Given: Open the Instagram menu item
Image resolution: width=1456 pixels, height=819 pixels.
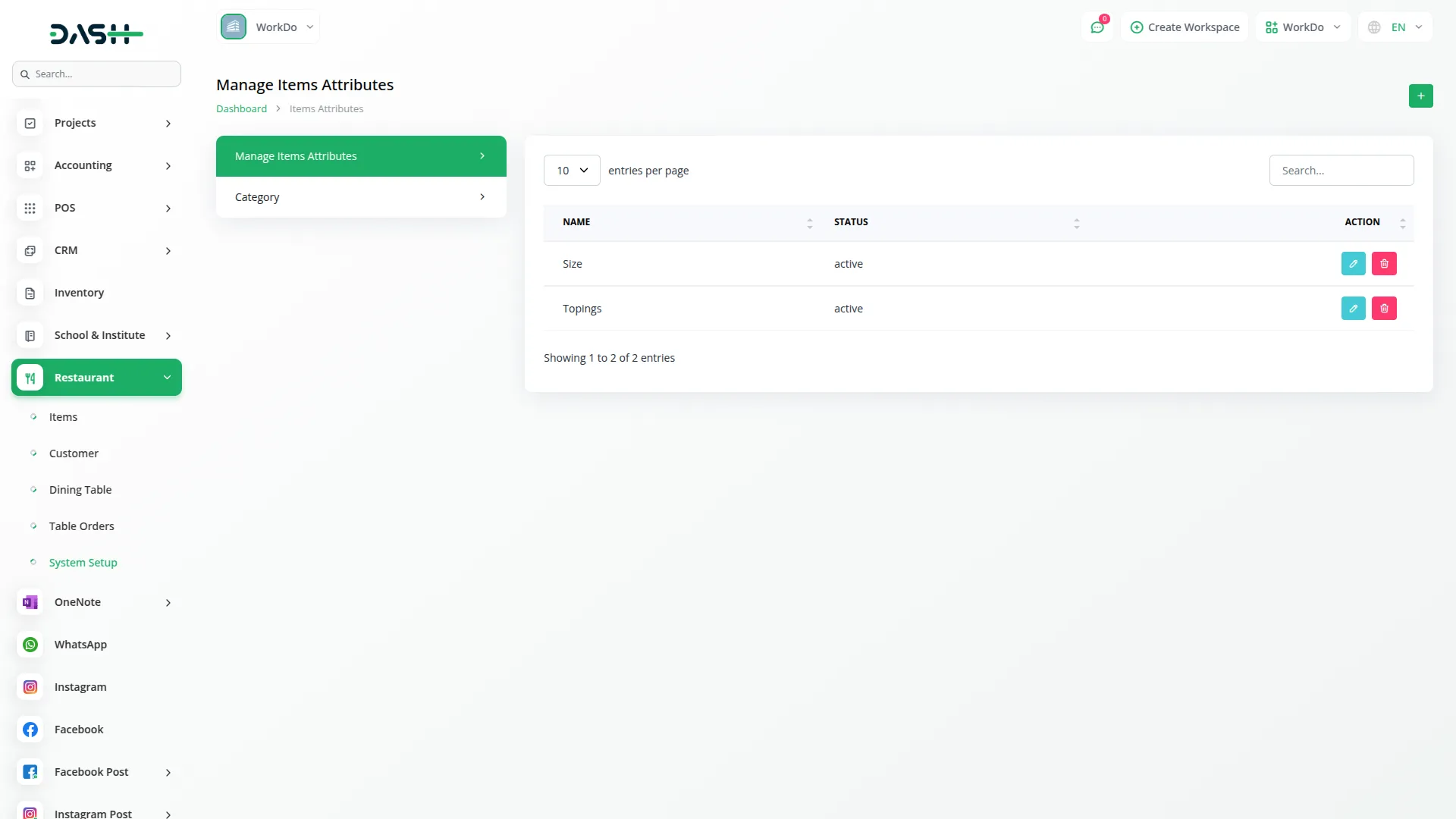Looking at the screenshot, I should [97, 687].
